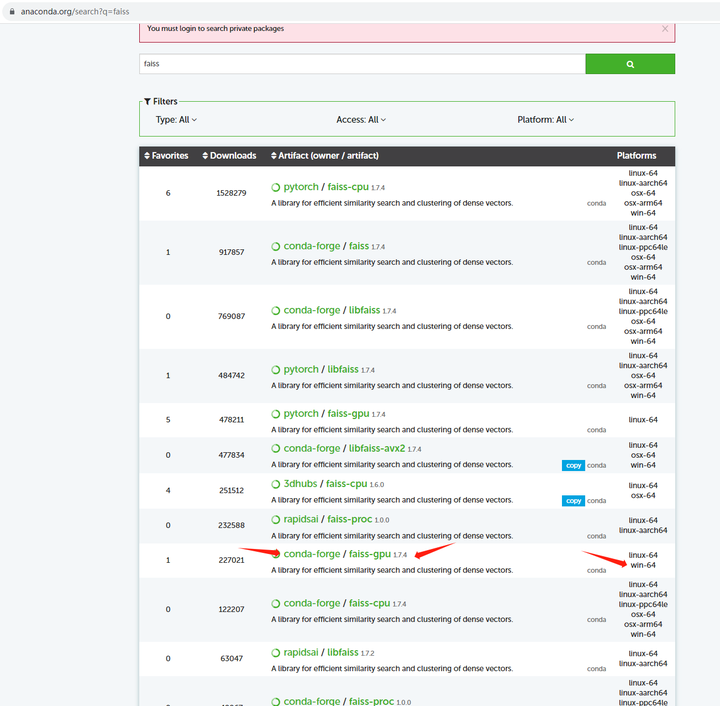The width and height of the screenshot is (720, 706).
Task: Click the lock icon in address bar
Action: pos(12,11)
